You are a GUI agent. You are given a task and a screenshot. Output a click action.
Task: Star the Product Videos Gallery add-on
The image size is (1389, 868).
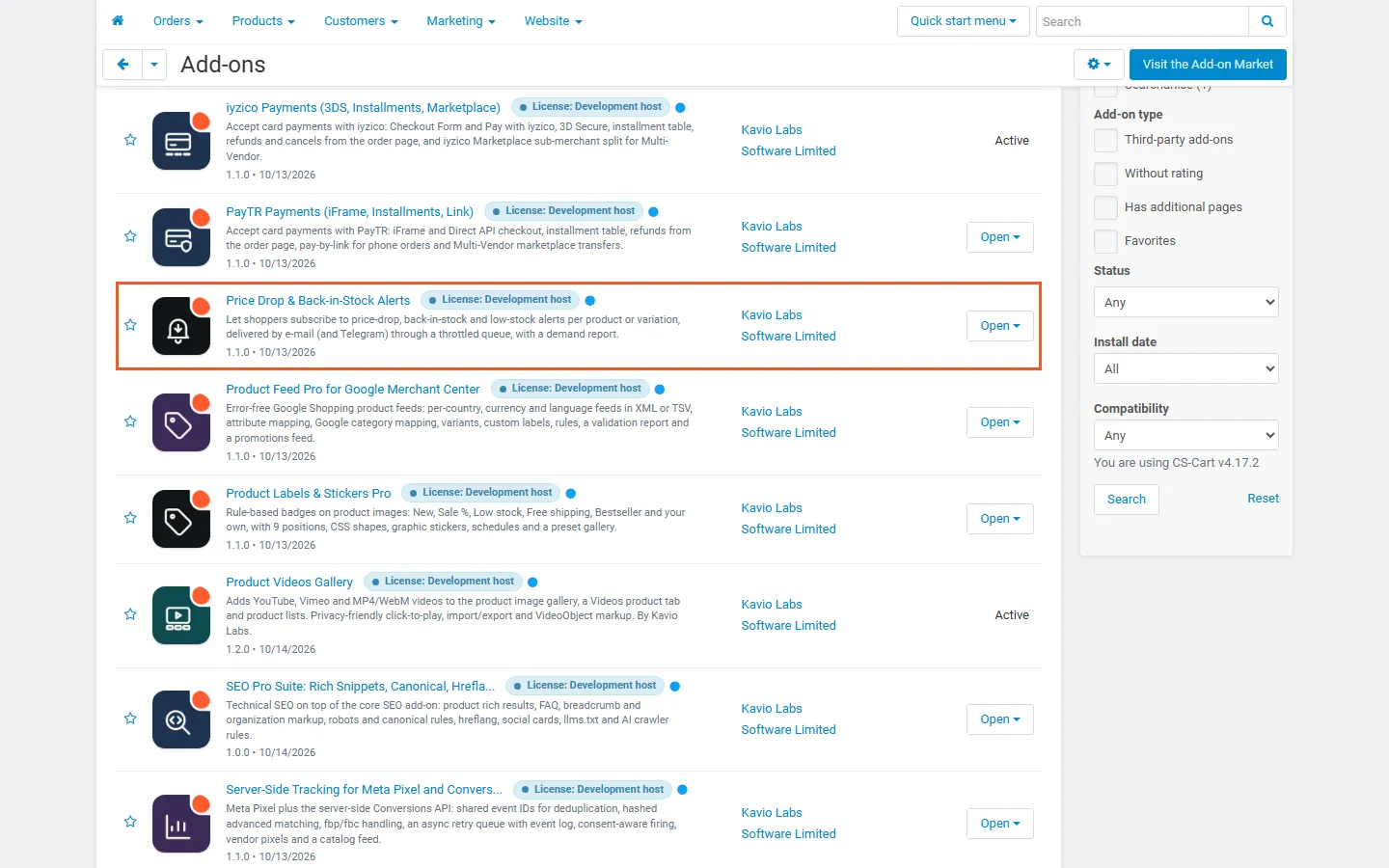tap(130, 614)
